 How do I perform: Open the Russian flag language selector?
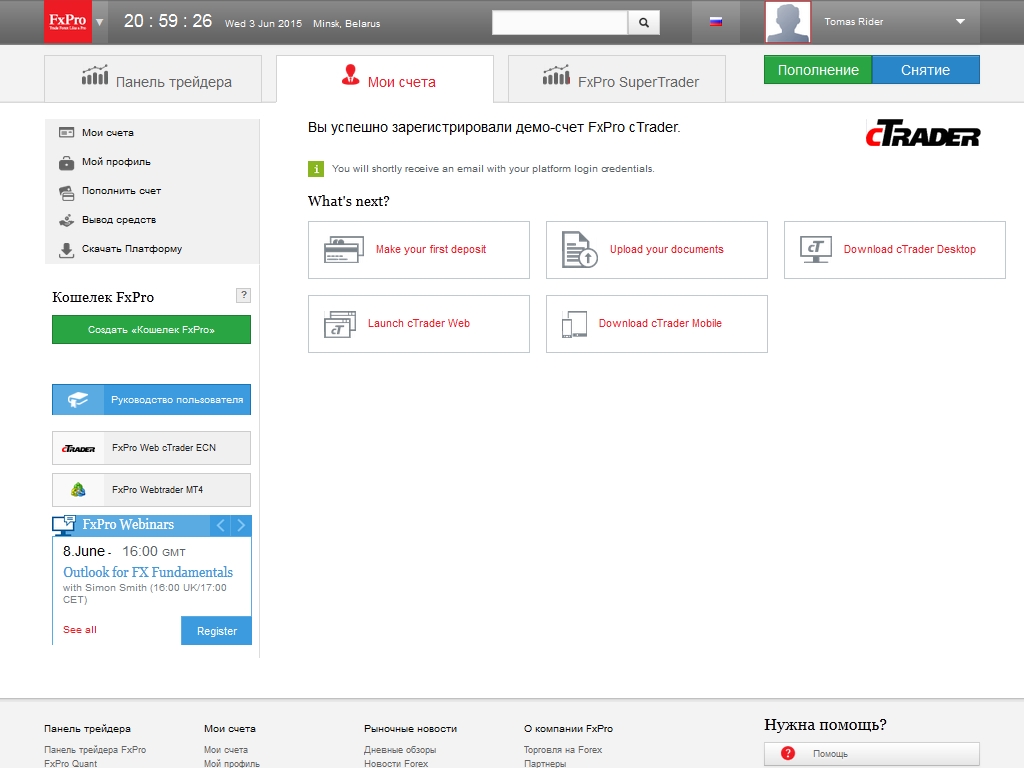716,22
